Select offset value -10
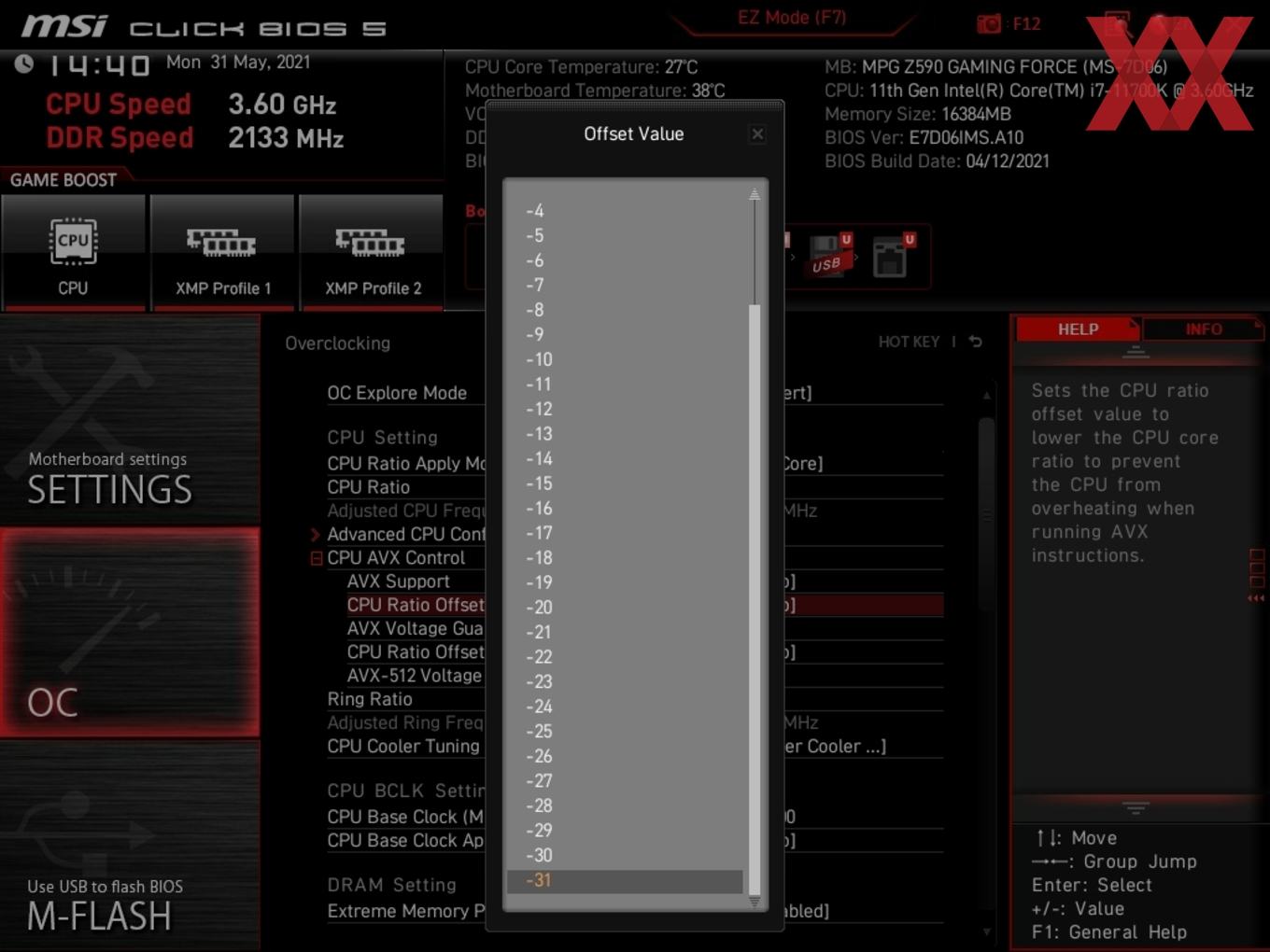1270x952 pixels. [625, 359]
